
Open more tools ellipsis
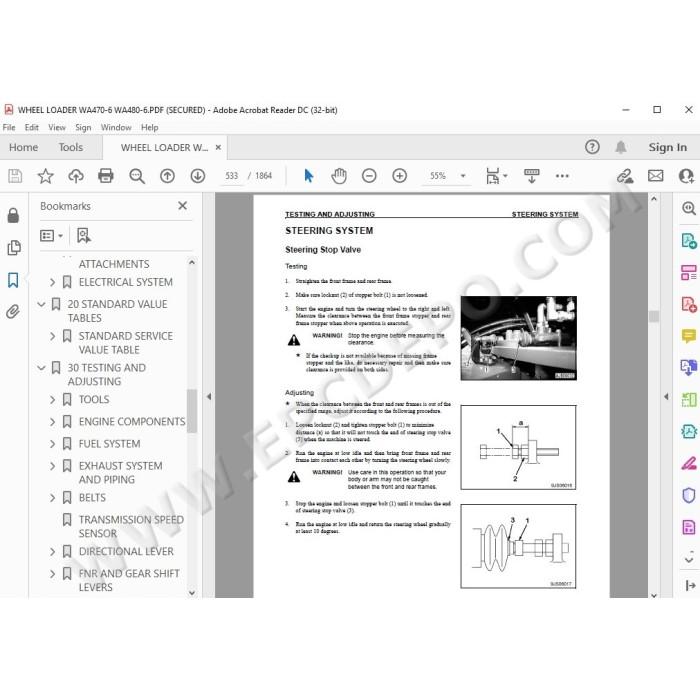click(x=562, y=176)
